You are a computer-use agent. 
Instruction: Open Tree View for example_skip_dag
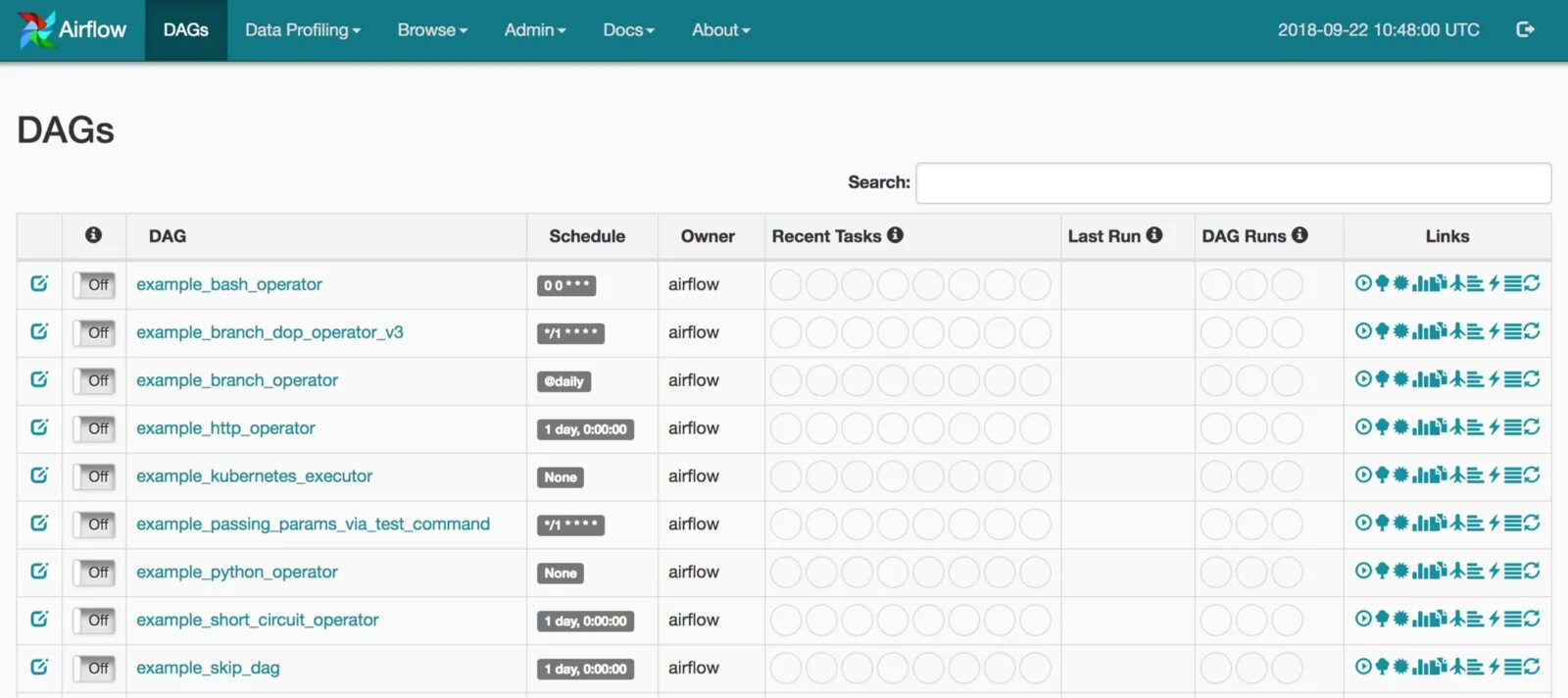(x=1383, y=668)
